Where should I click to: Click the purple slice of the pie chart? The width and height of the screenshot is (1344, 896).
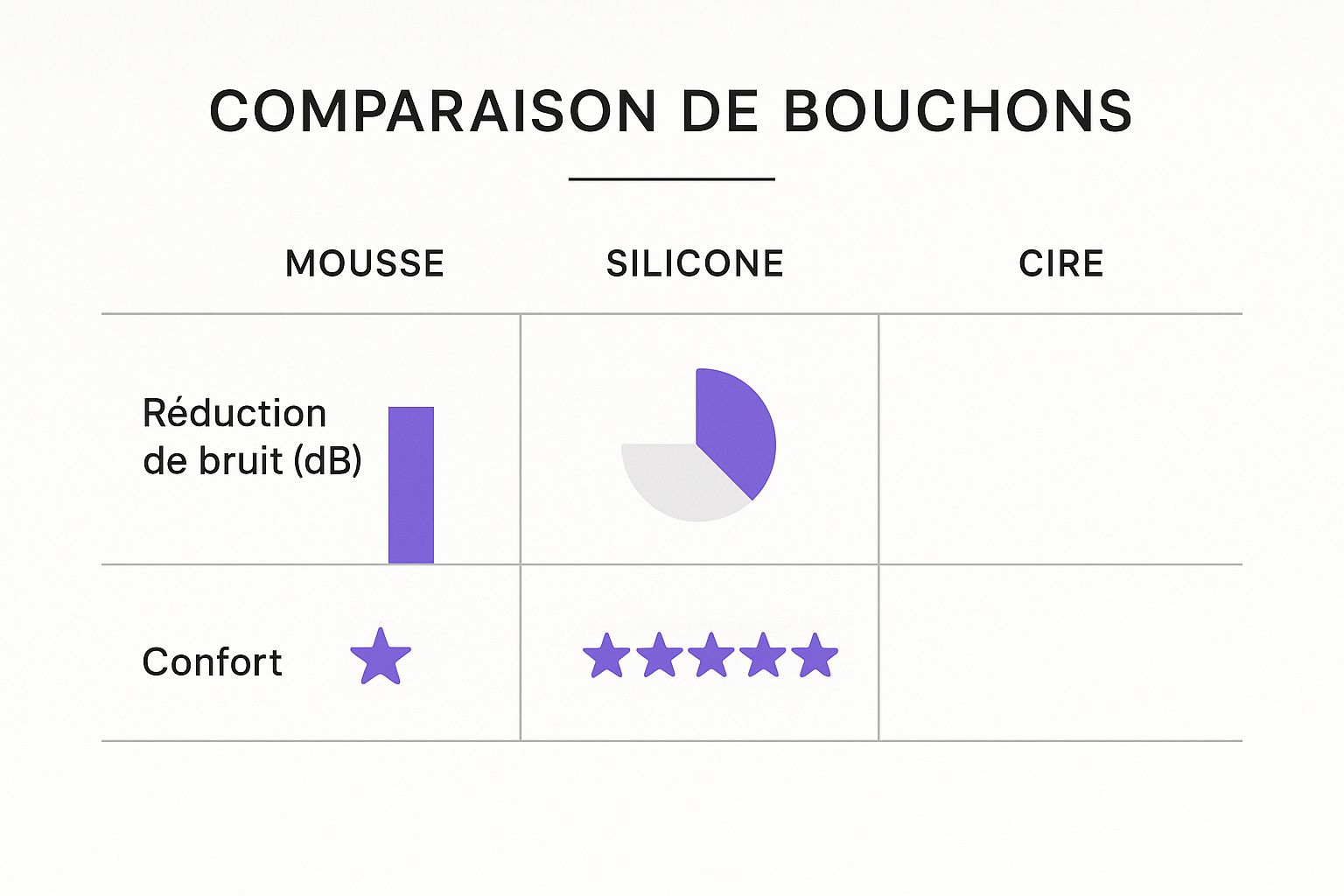coord(735,429)
